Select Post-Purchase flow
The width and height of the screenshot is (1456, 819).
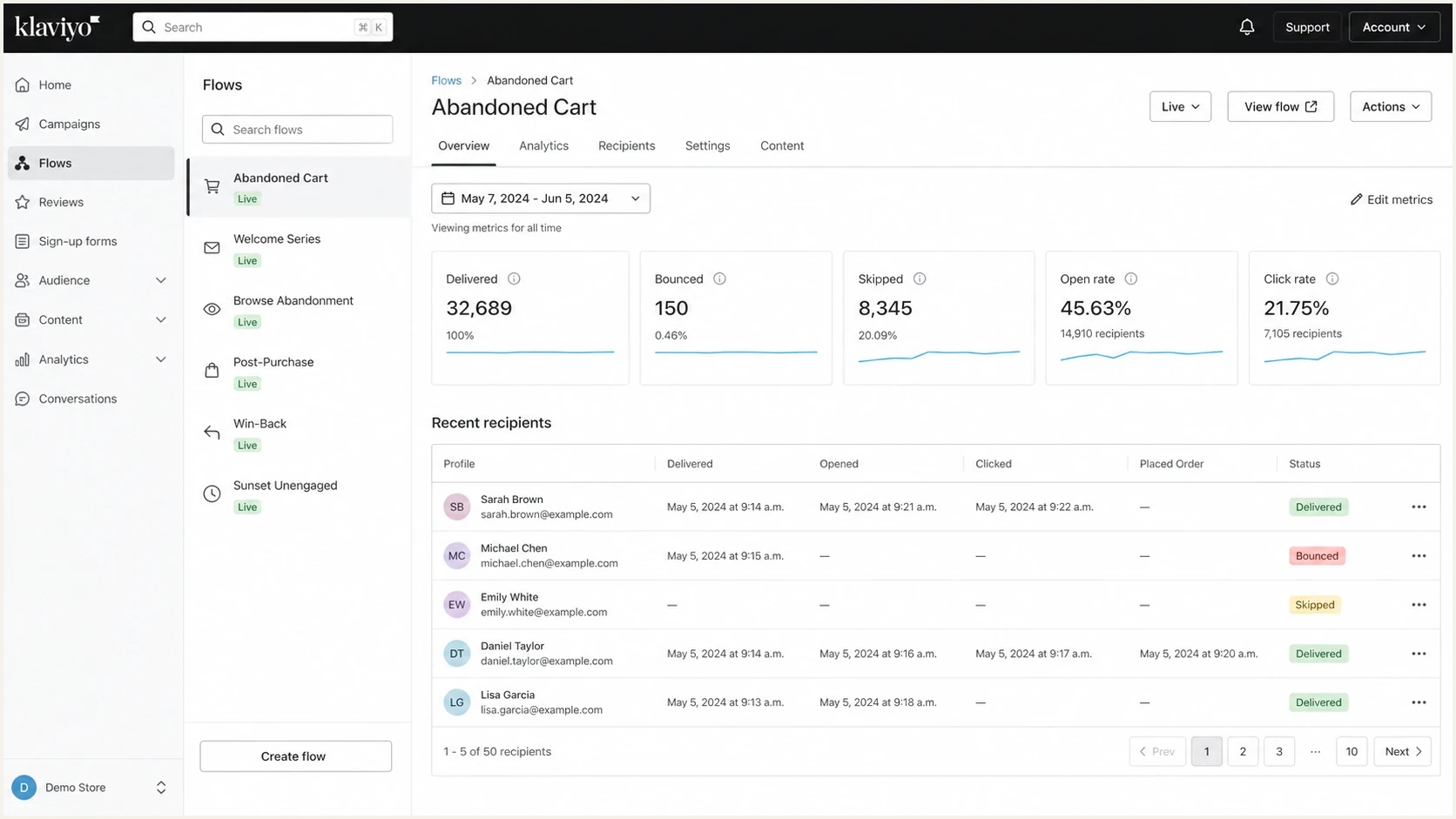(298, 373)
